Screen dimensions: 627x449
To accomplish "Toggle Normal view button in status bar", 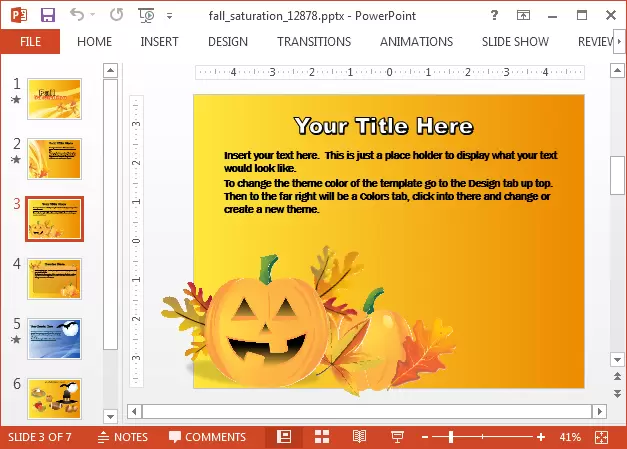I will (x=284, y=437).
